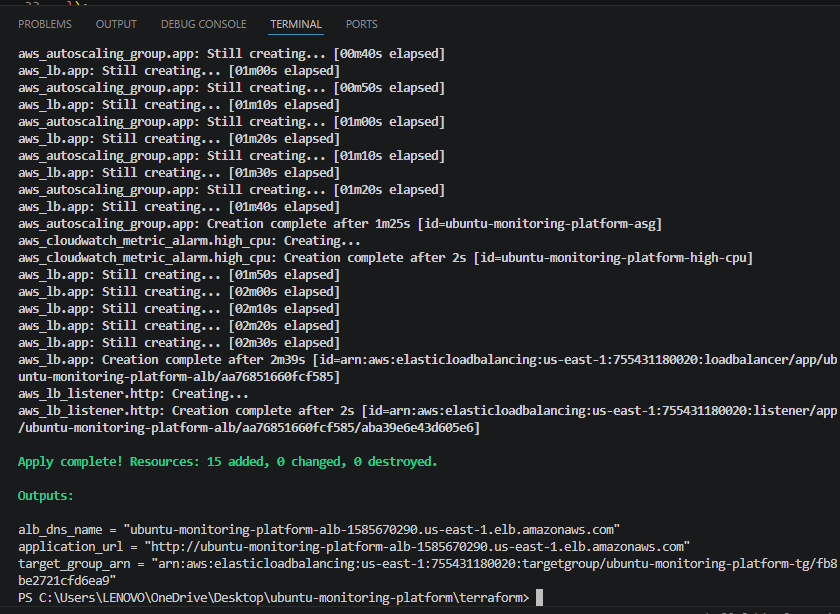Click 'aws_lb.app: Still creating... [02m20s elapsed]' line
Screen dimensions: 840x614
click(x=179, y=325)
